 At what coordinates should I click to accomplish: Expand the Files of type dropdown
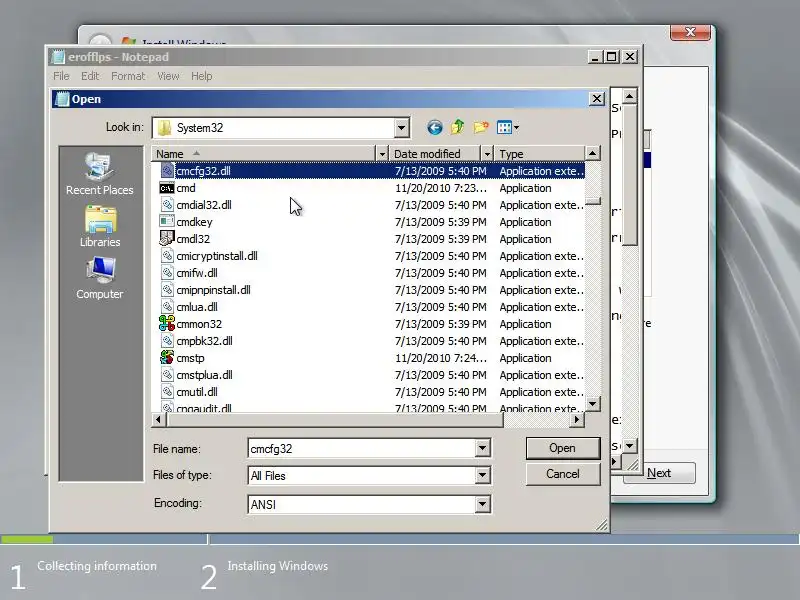pos(482,476)
